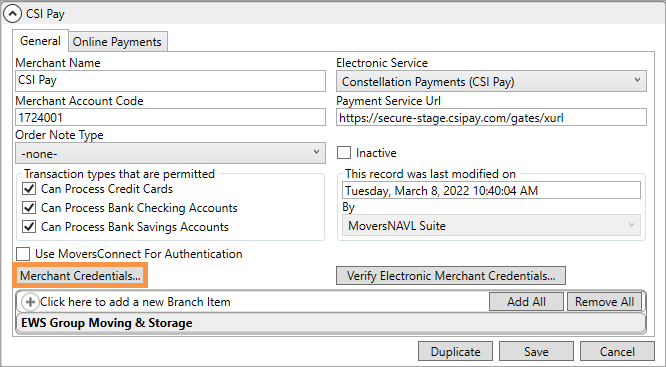
Task: Uncheck Can Process Credit Cards
Action: [x=28, y=189]
